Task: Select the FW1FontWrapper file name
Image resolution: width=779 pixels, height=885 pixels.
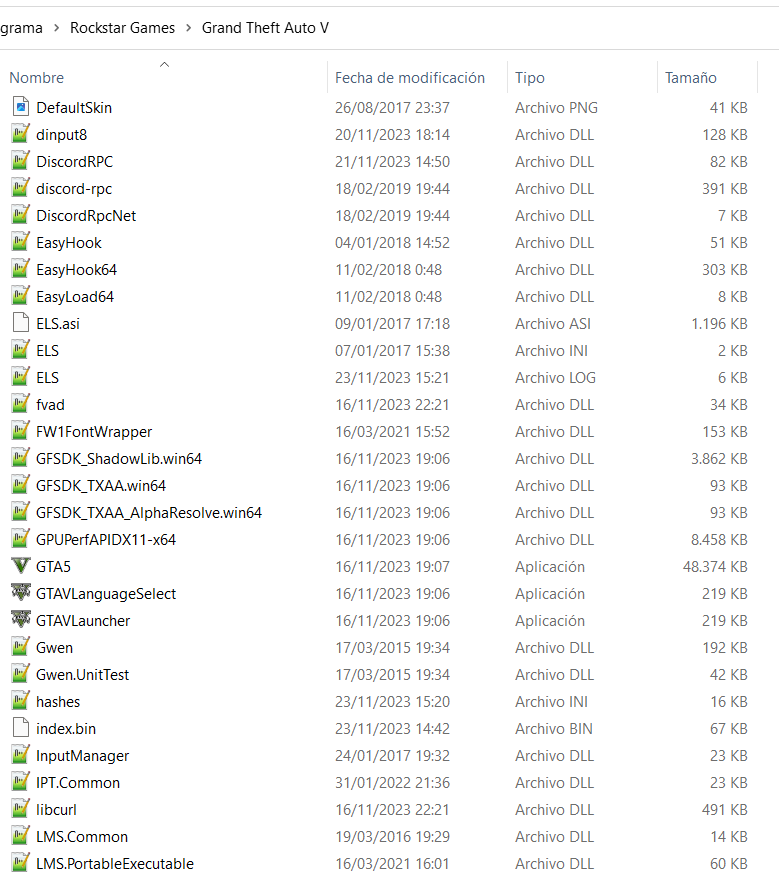Action: coord(94,432)
